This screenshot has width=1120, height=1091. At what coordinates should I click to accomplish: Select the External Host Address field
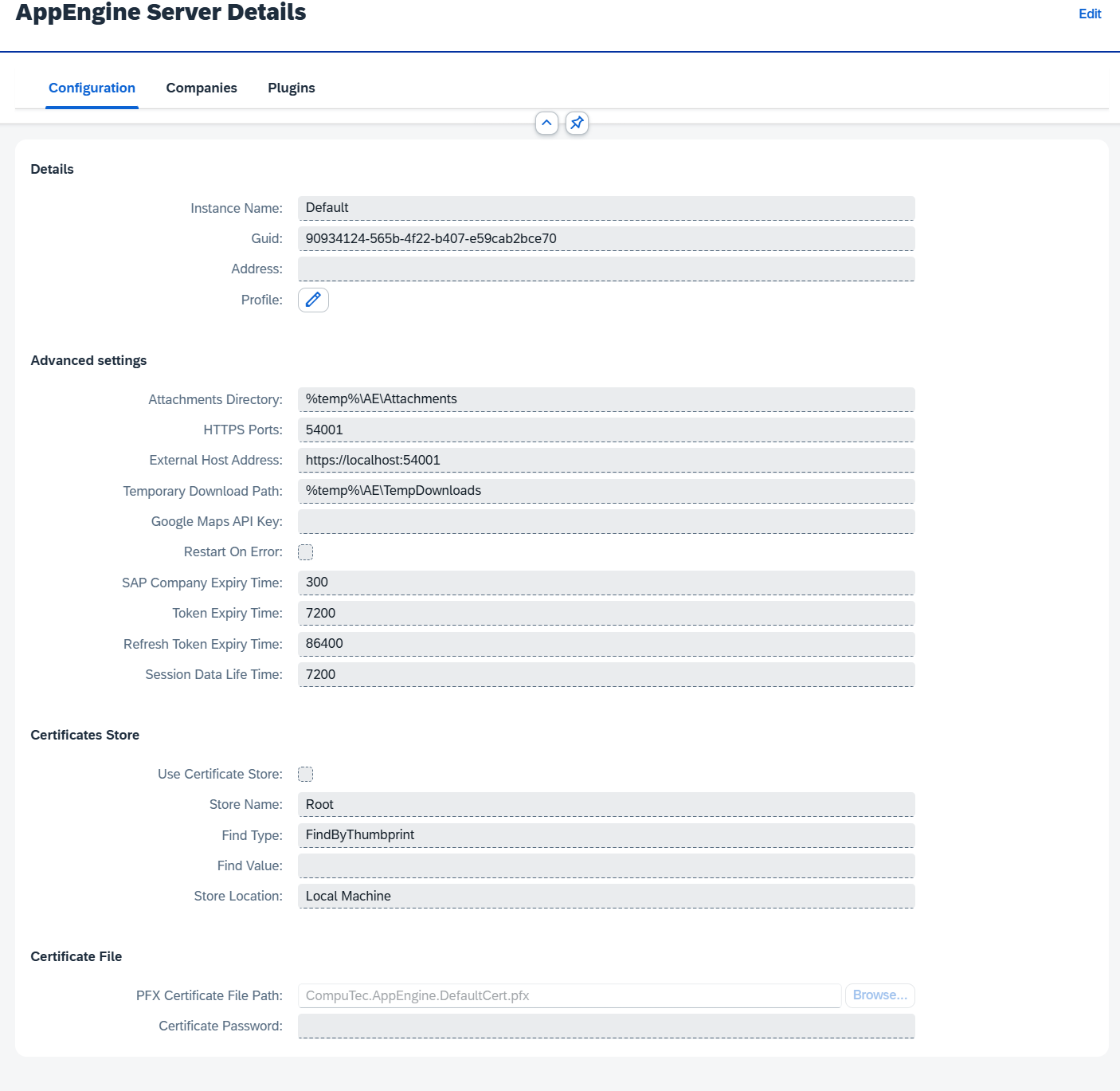605,460
